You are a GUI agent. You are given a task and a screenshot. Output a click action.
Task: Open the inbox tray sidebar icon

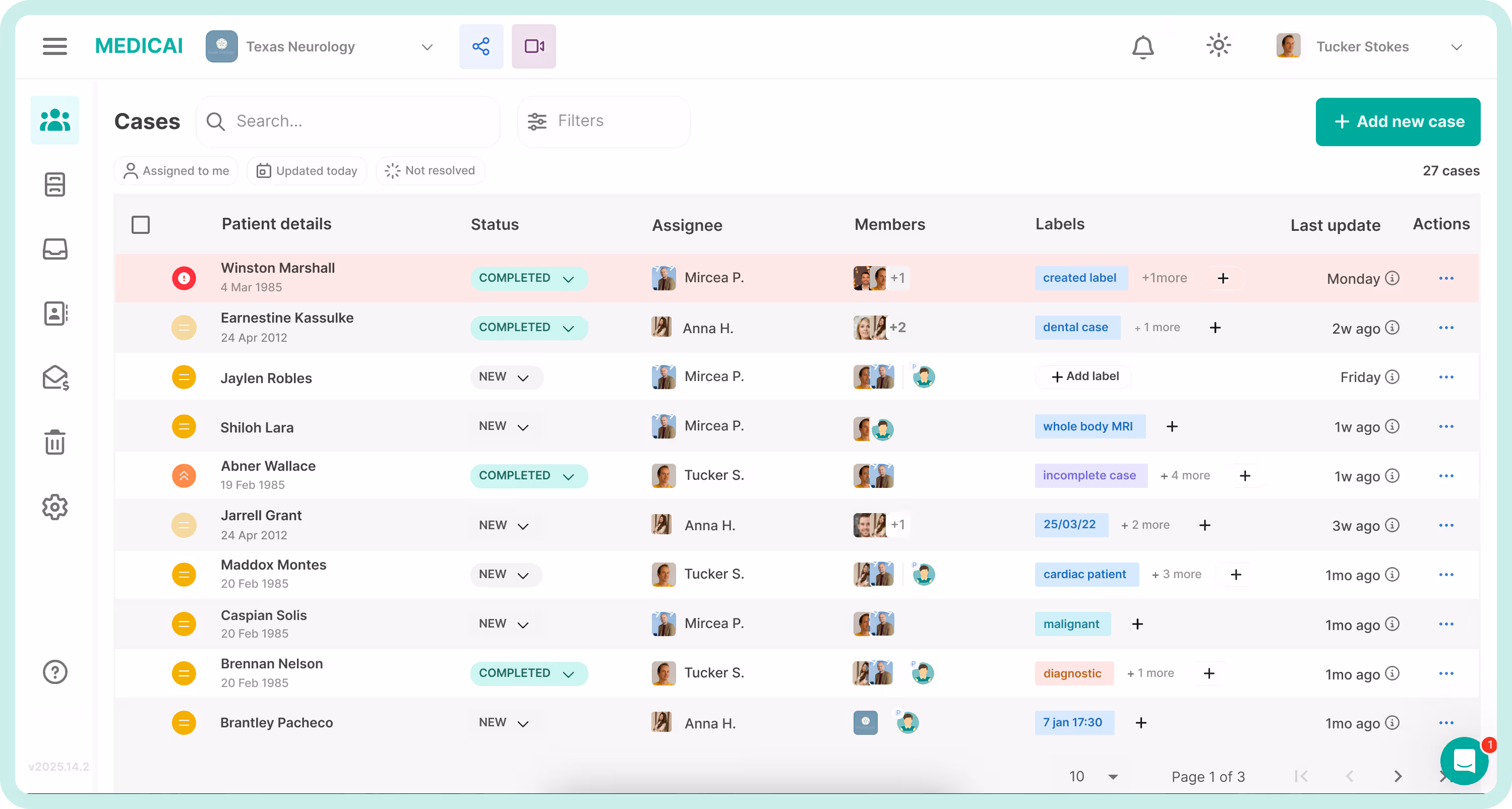click(x=54, y=248)
